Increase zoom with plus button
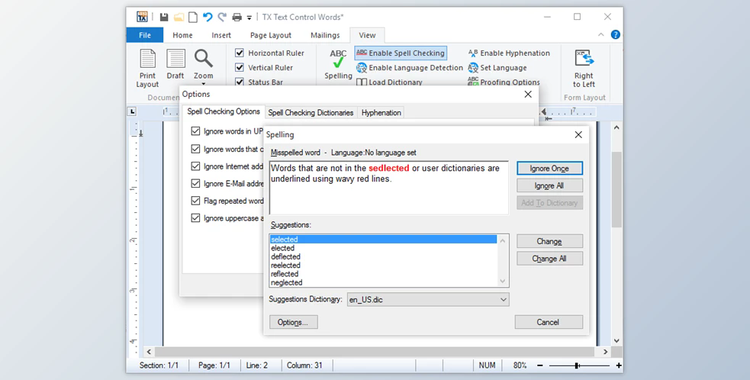 tap(618, 366)
